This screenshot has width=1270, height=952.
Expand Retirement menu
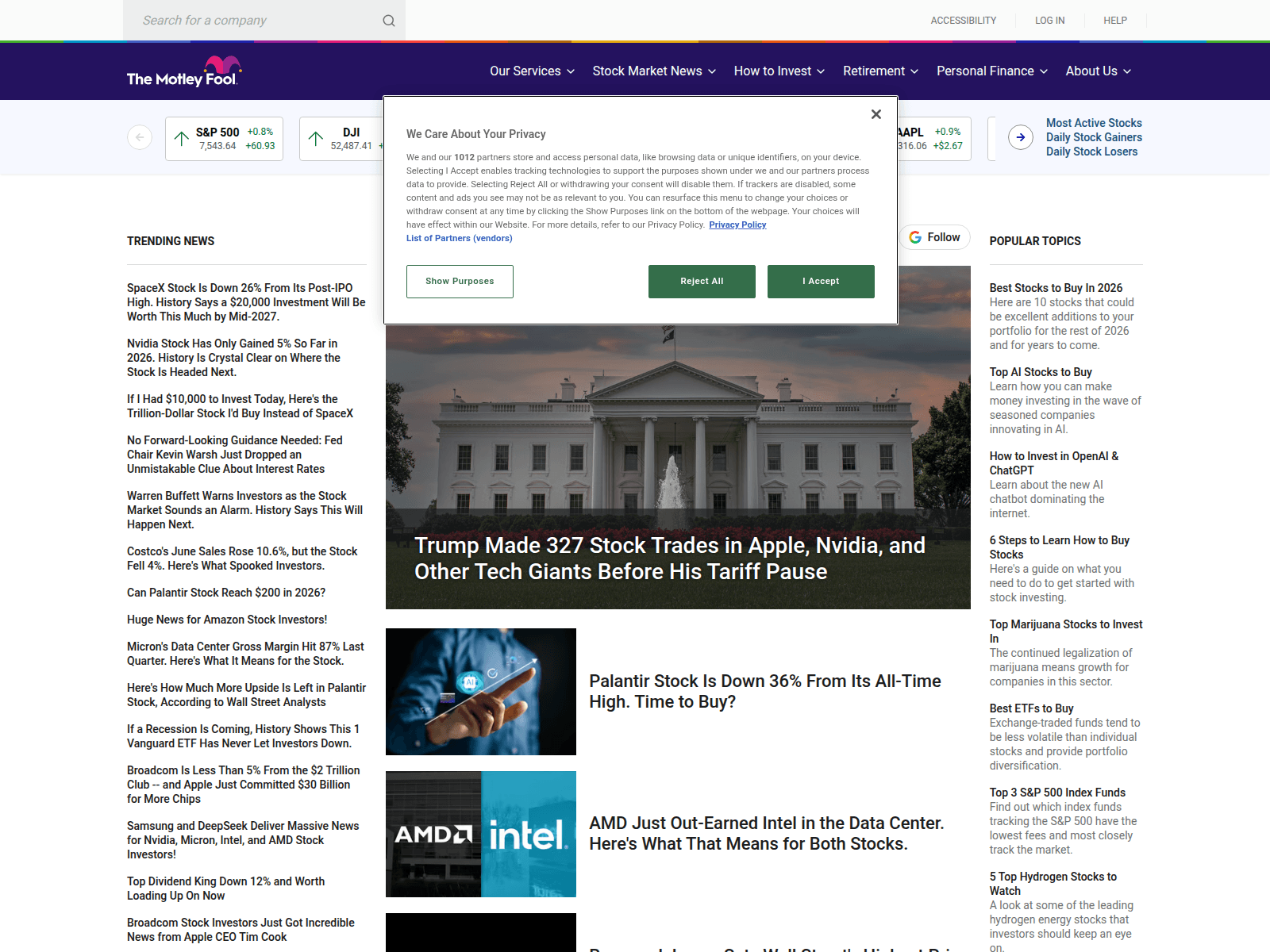point(881,71)
